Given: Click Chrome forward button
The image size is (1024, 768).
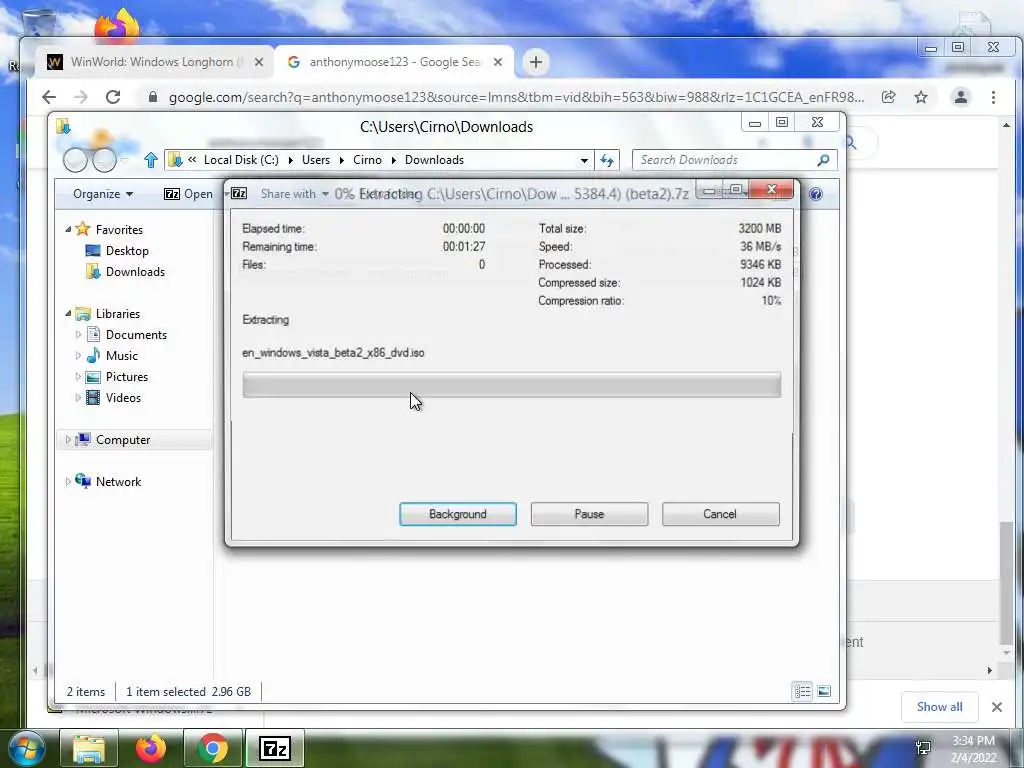Looking at the screenshot, I should pyautogui.click(x=81, y=97).
